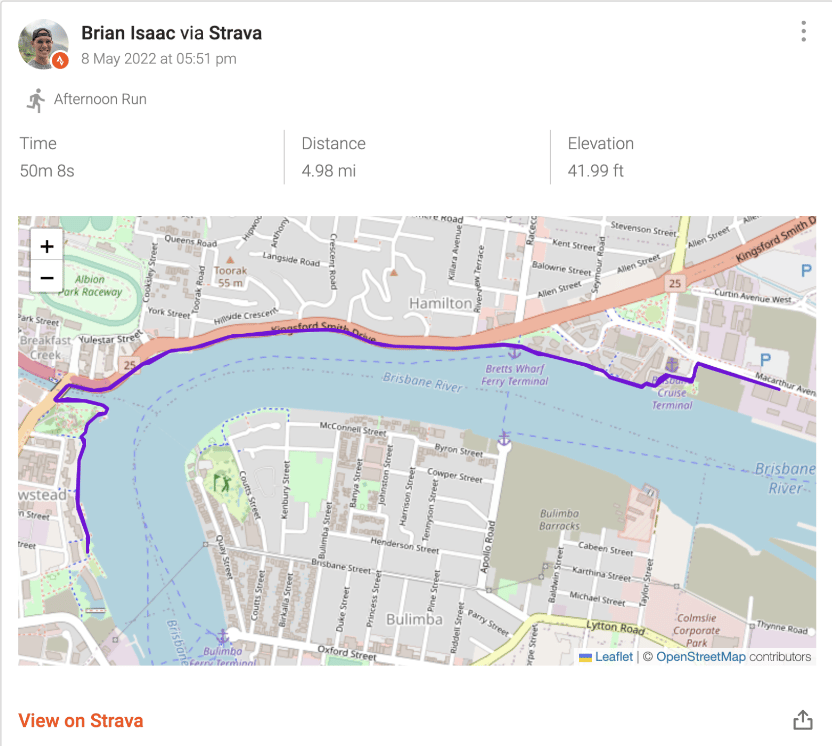
Task: Click the share icon at bottom right
Action: pyautogui.click(x=802, y=720)
